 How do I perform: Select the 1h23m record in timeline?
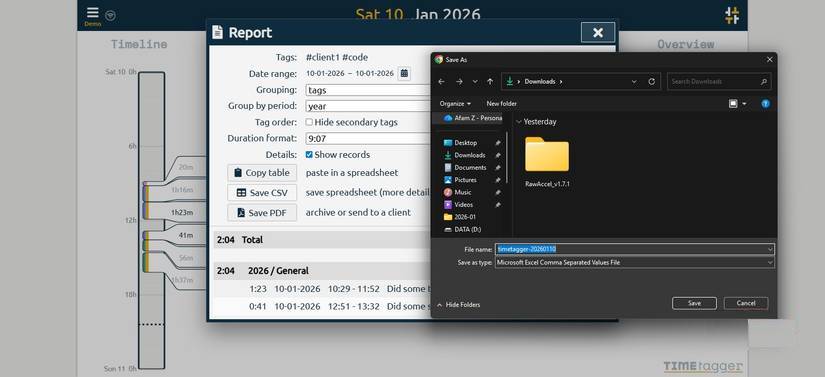182,212
